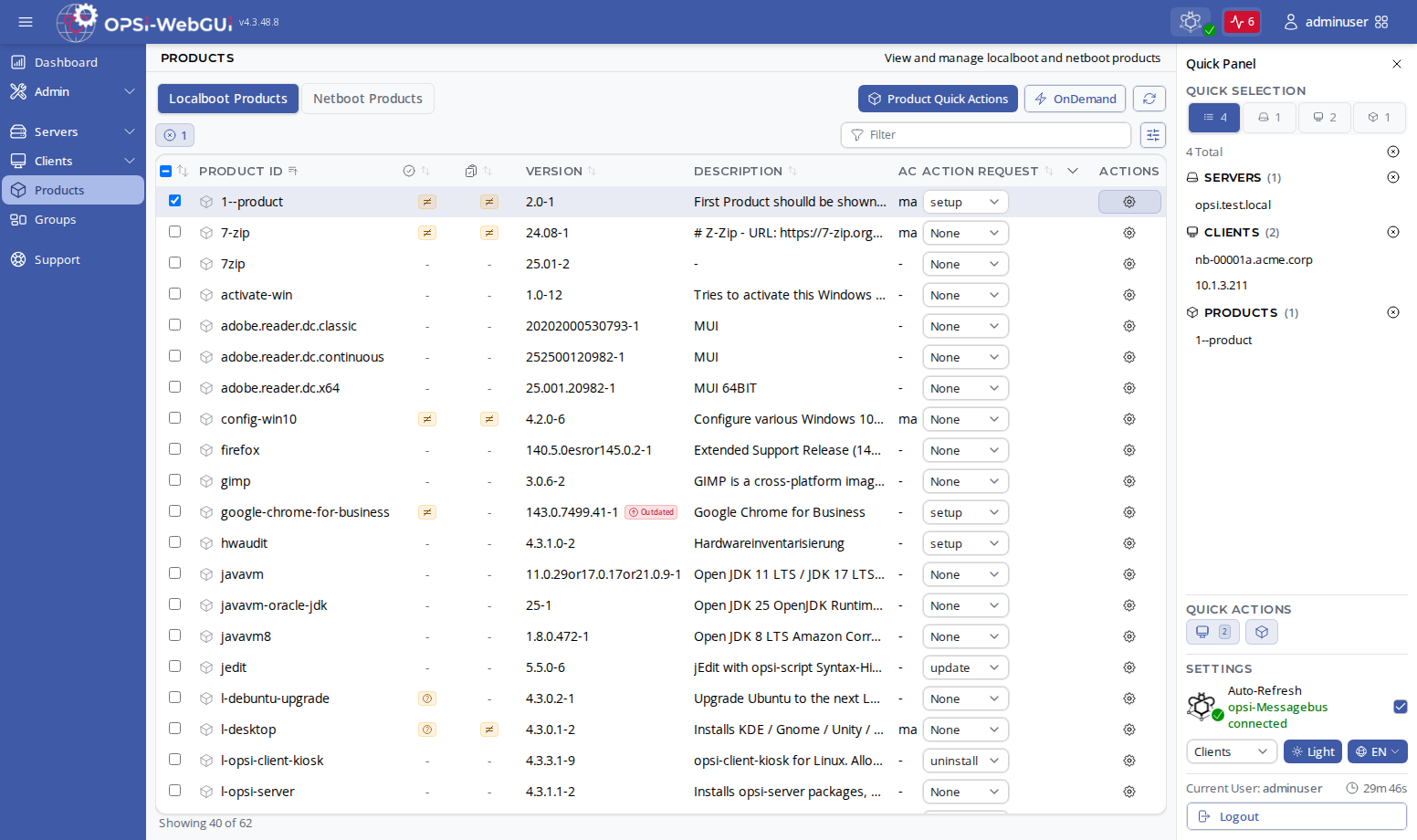Viewport: 1417px width, 840px height.
Task: Sort by Description column arrow
Action: (x=792, y=171)
